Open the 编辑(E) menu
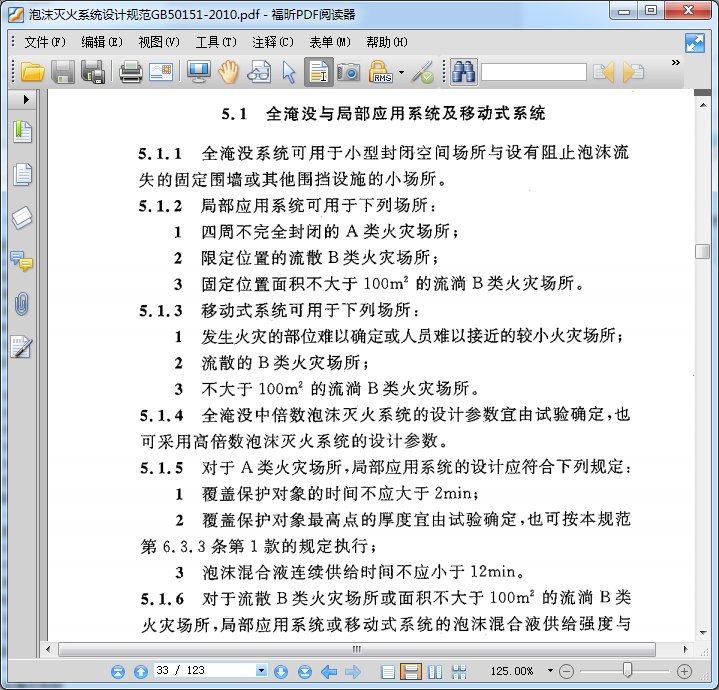The height and width of the screenshot is (690, 719). pyautogui.click(x=102, y=42)
